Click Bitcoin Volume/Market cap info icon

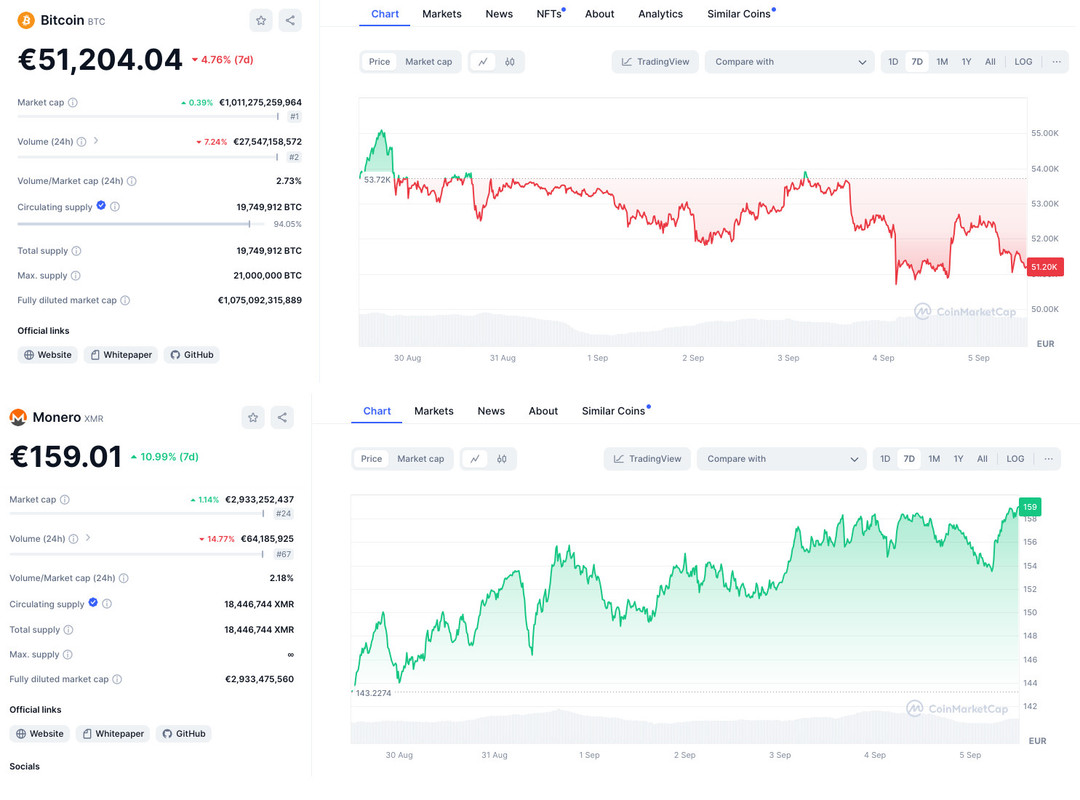click(x=132, y=181)
